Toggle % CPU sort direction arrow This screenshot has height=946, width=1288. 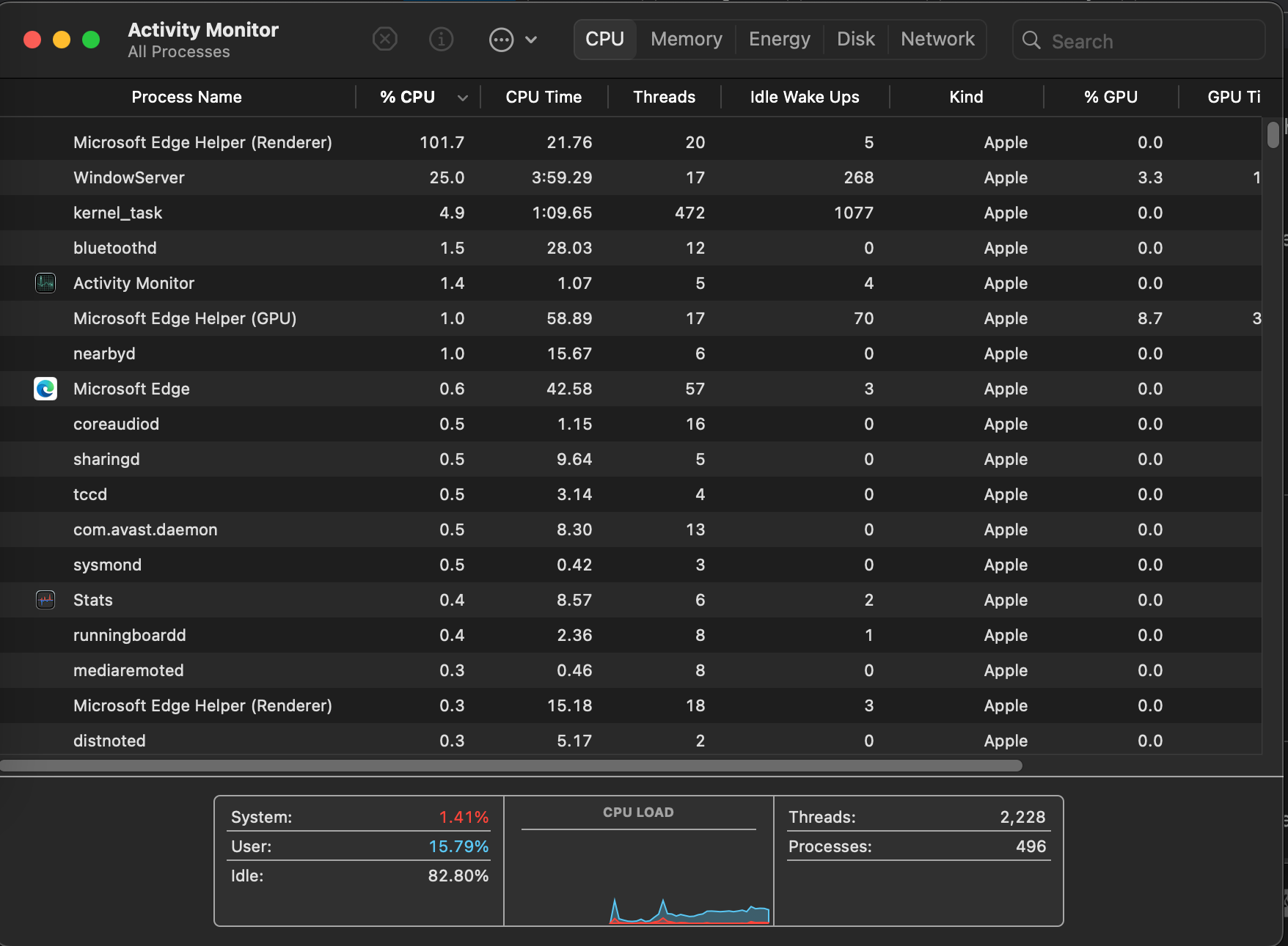tap(462, 98)
